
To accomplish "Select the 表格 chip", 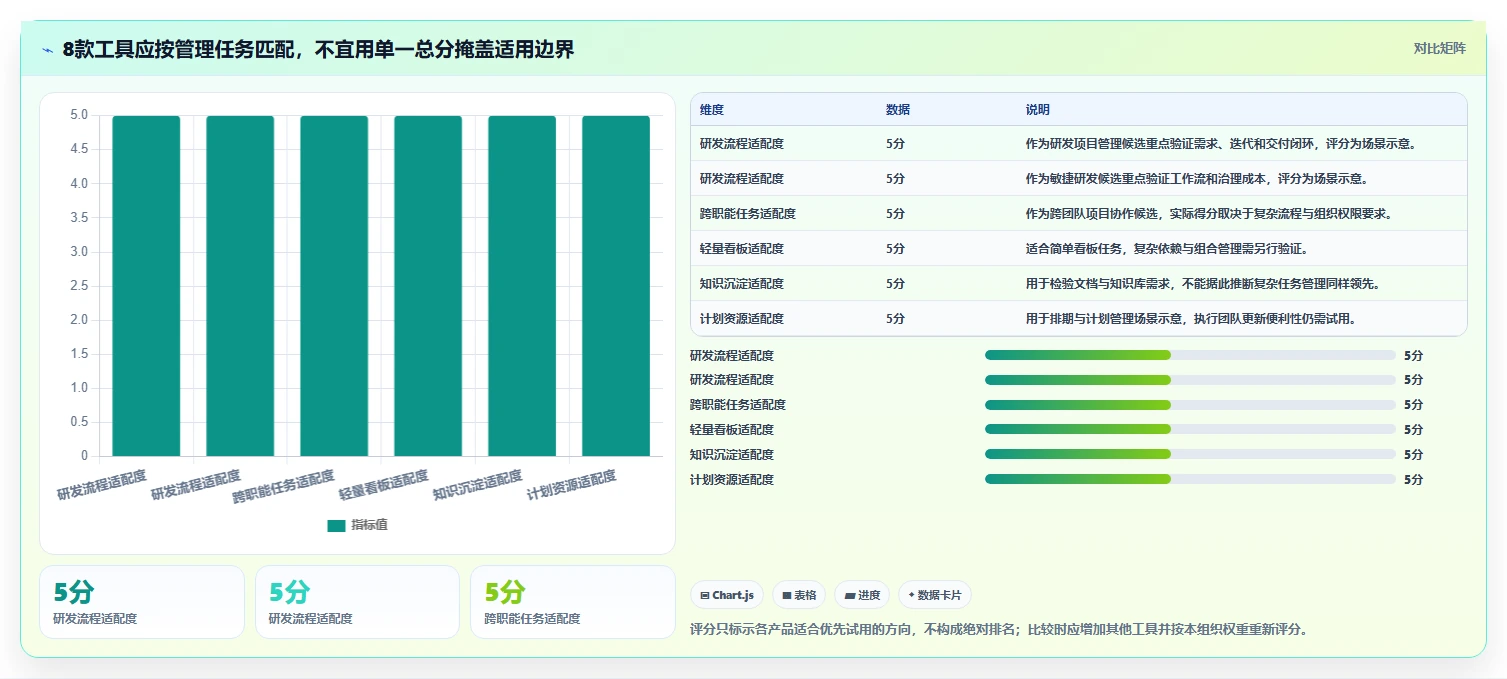I will tap(799, 595).
